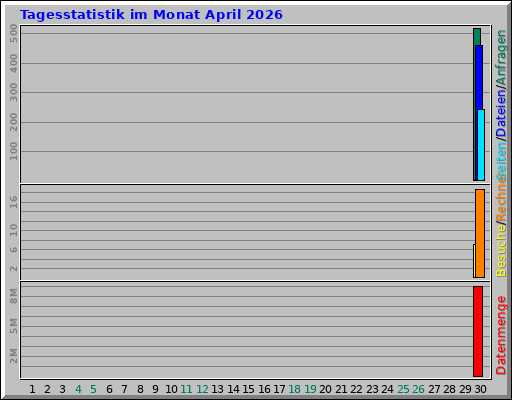This screenshot has height=400, width=512.
Task: Click the 'Datenmenge' legend label
Action: (501, 335)
